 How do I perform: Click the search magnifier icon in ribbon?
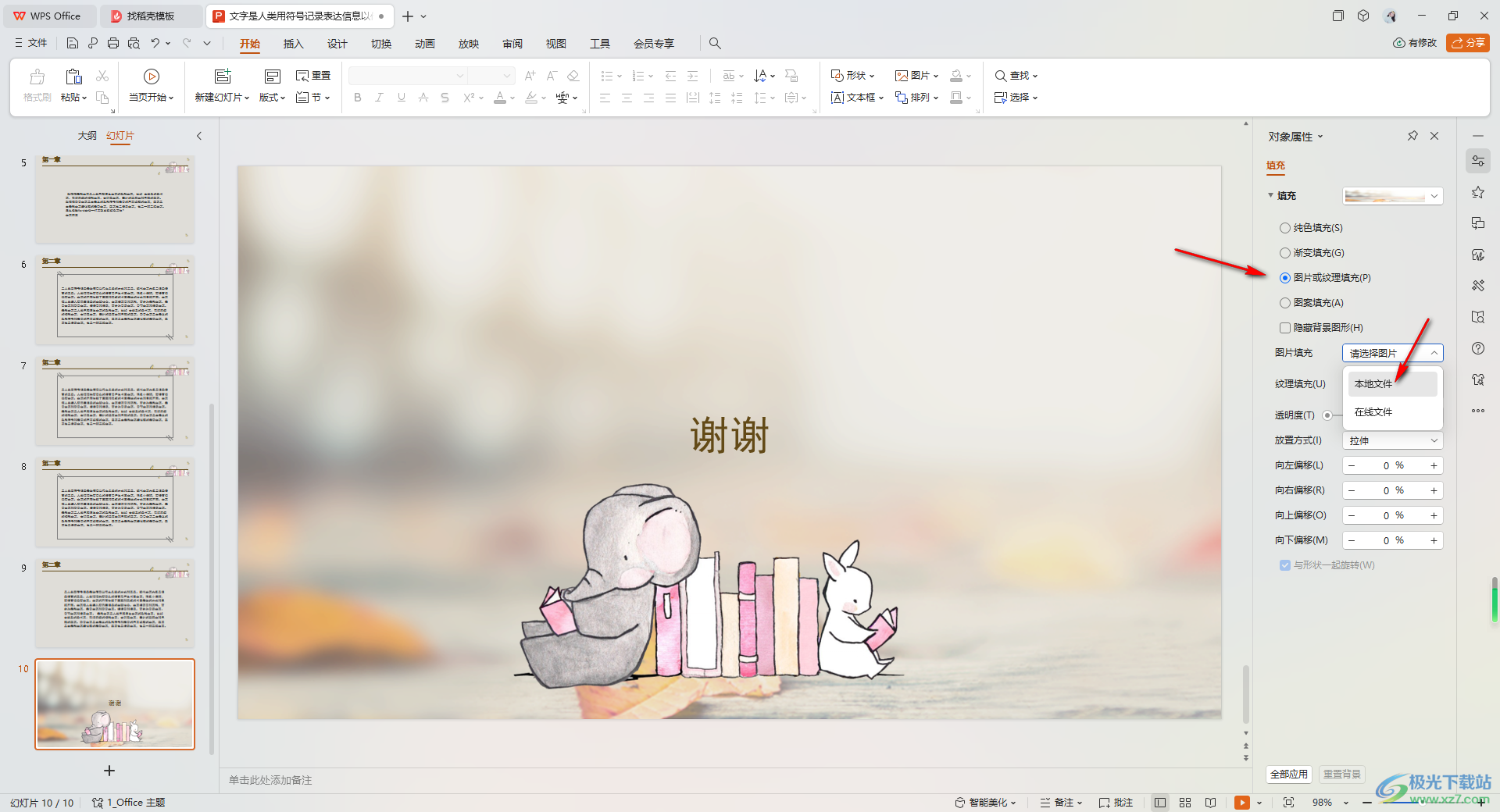[715, 44]
